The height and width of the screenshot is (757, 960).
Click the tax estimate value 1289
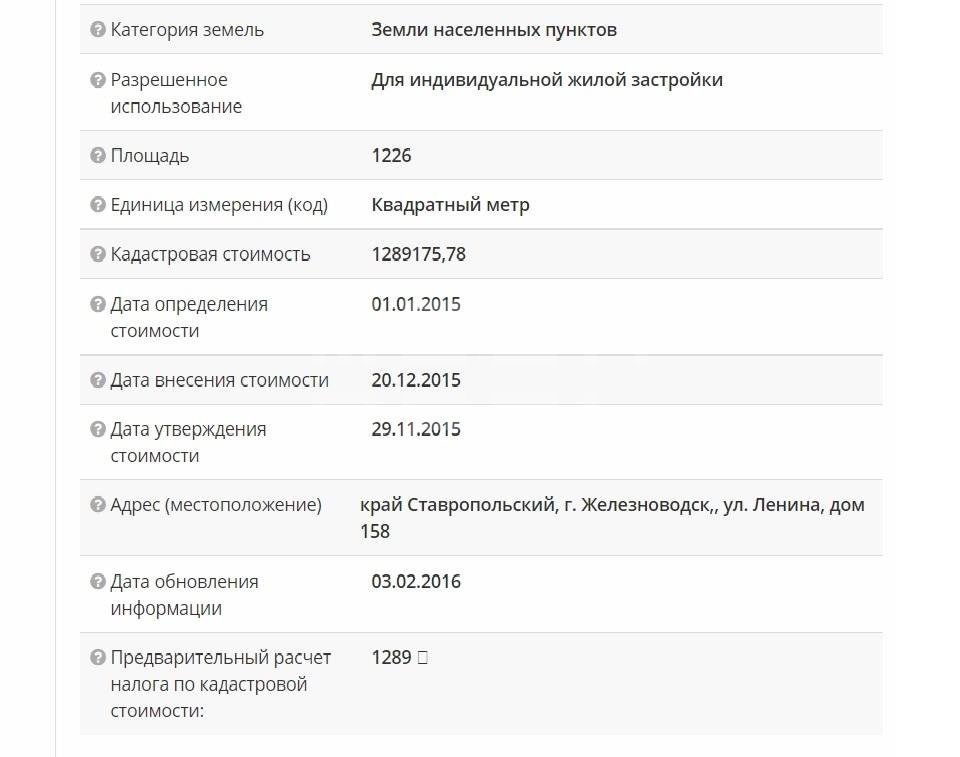(391, 657)
